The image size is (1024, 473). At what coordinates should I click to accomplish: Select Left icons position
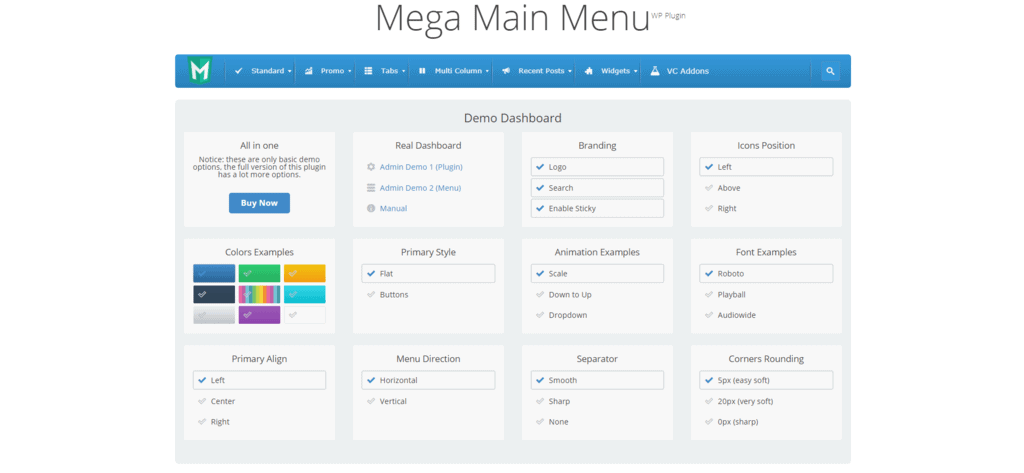coord(766,167)
